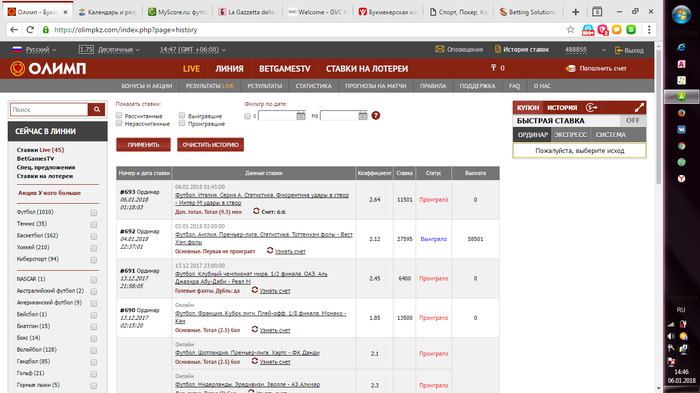Toggle Быстрая ставка OFF switch
This screenshot has width=700, height=393.
pos(633,121)
